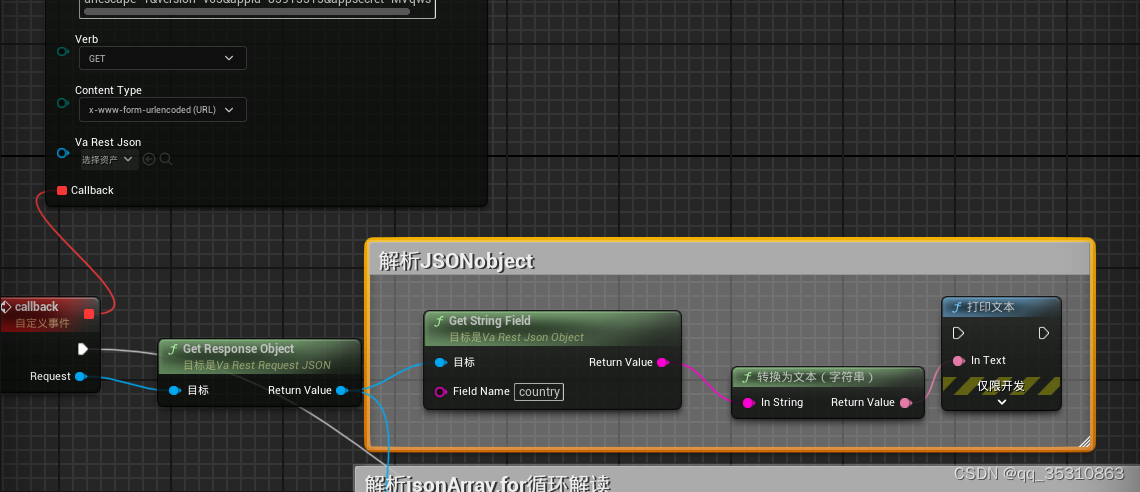Click the function icon on 打印文本 header

coord(958,307)
